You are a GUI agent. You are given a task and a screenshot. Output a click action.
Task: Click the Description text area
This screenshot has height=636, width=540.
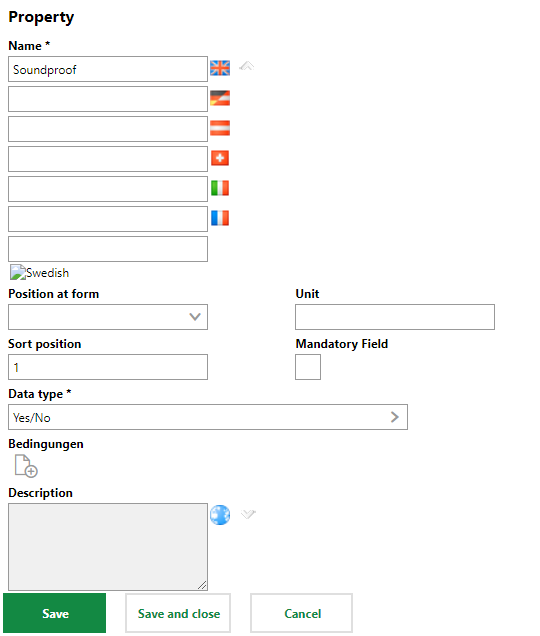(x=108, y=547)
